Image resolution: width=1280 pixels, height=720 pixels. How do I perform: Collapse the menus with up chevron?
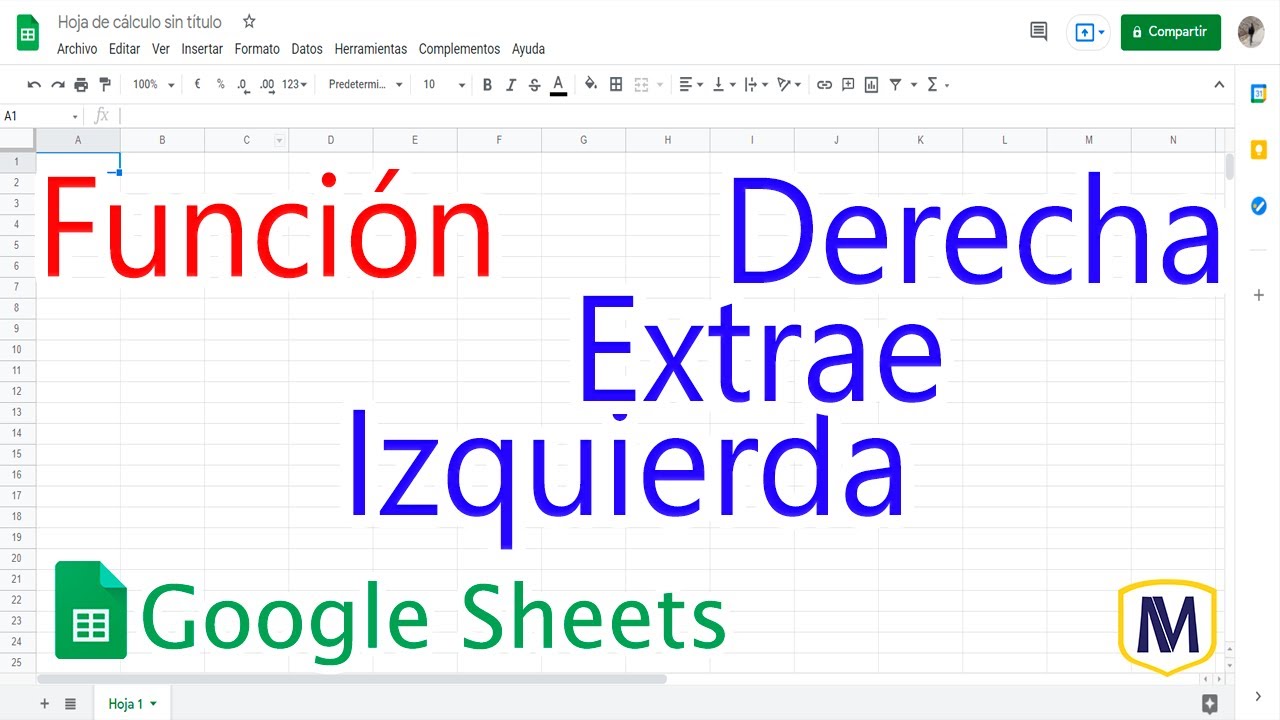pos(1219,85)
